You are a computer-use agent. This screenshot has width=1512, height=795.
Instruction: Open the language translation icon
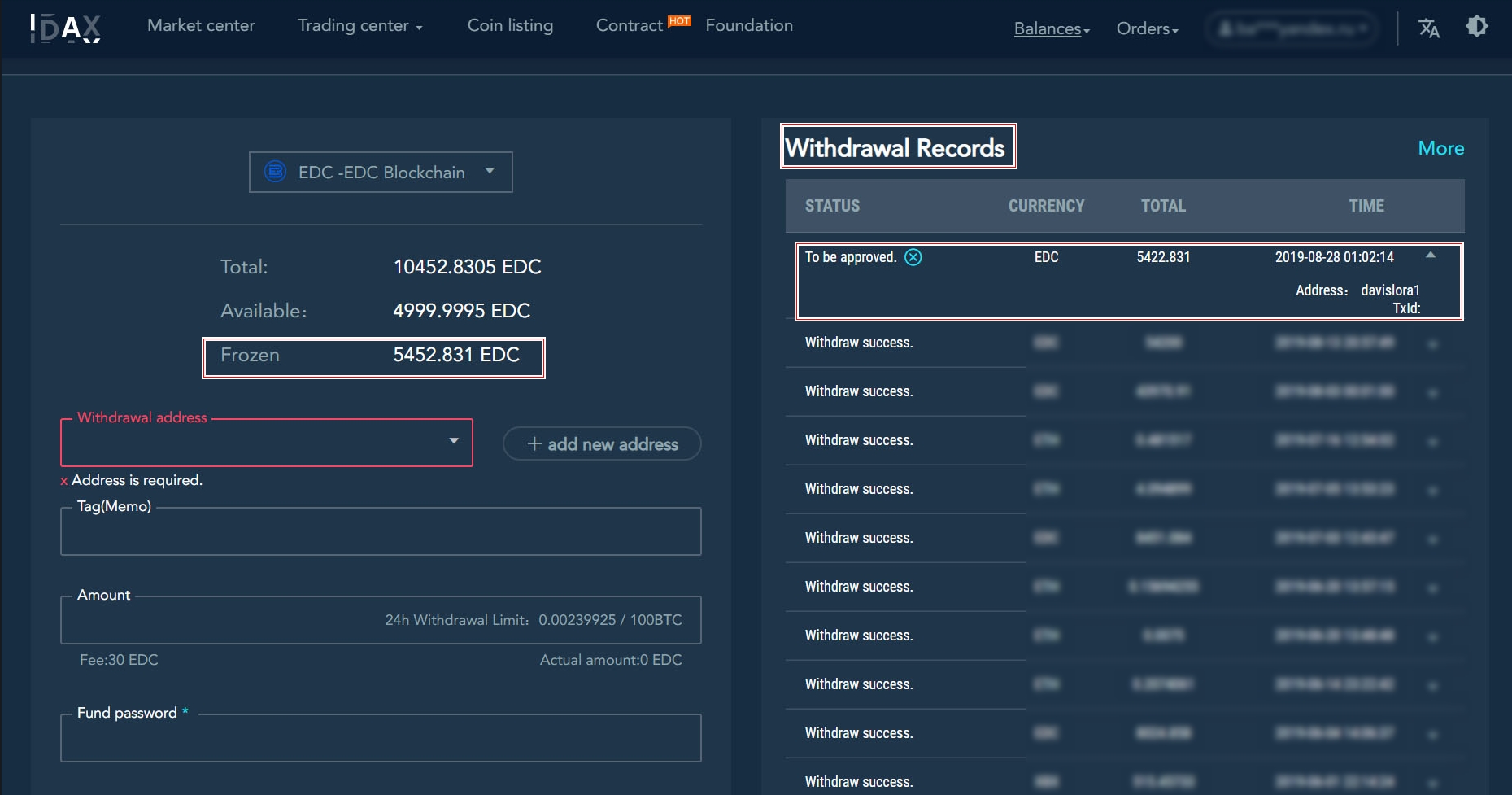tap(1429, 28)
